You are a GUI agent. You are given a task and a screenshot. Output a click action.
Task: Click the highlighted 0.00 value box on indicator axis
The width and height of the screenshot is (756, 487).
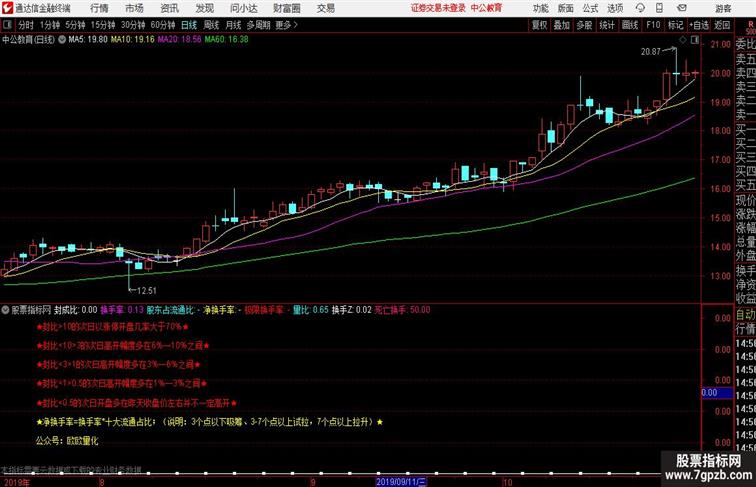tap(717, 392)
